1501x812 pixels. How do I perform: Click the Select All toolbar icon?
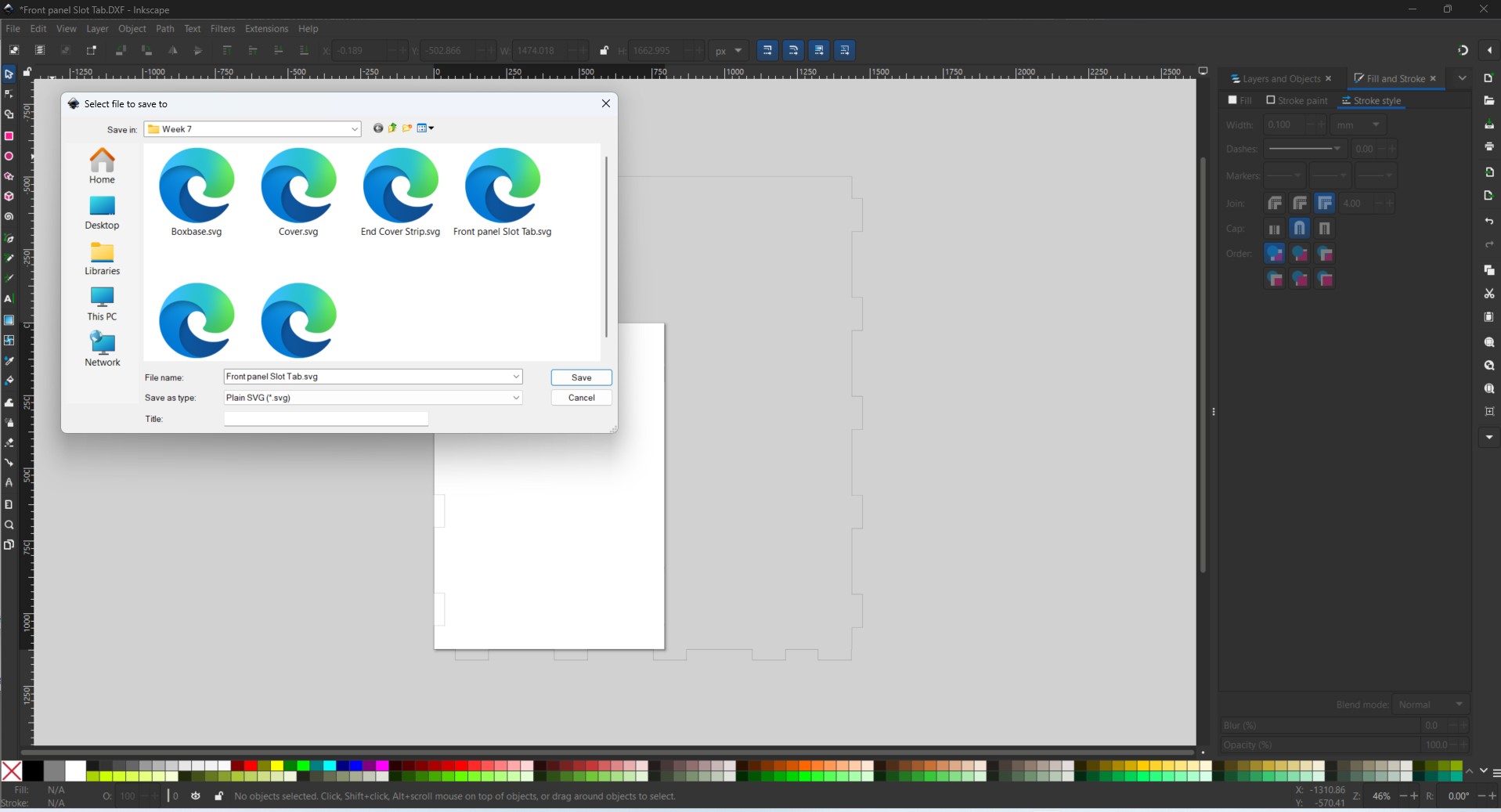[x=14, y=50]
